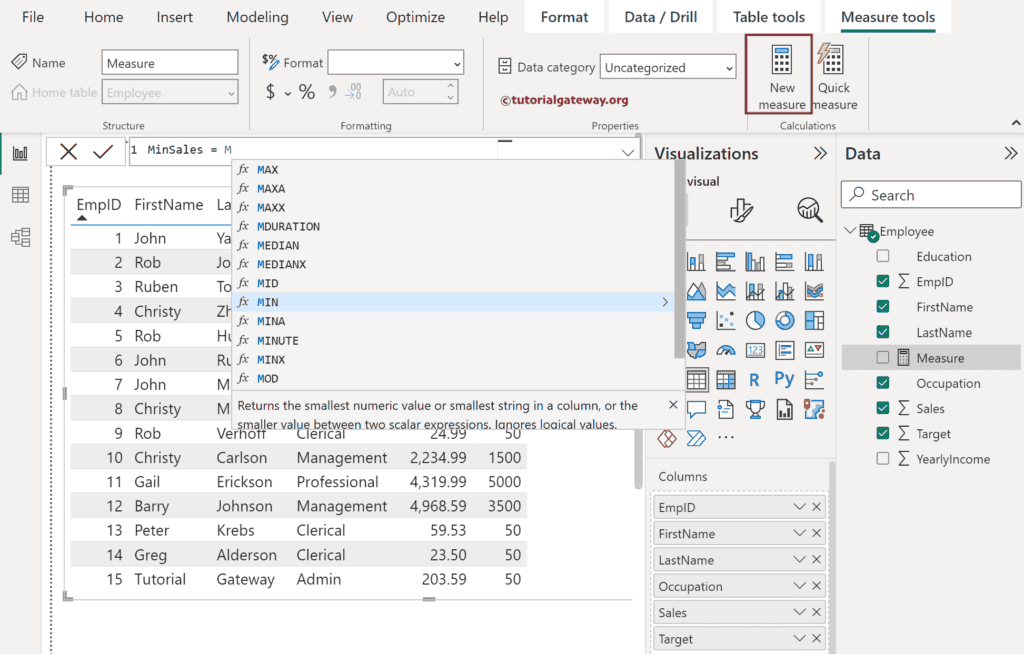Viewport: 1024px width, 654px height.
Task: Enable the YearlyIncome field checkbox
Action: tap(883, 459)
